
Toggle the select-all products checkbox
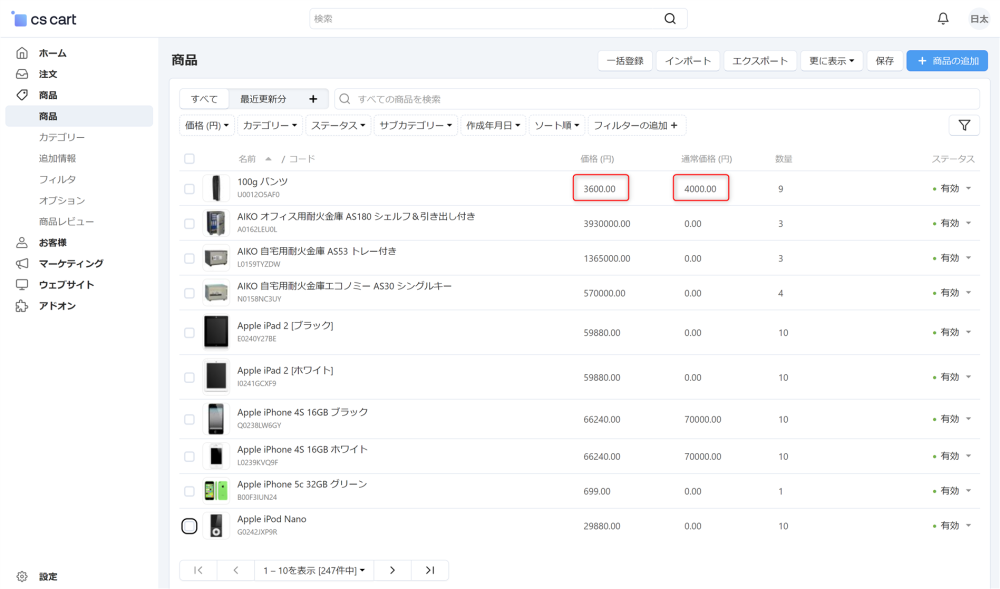(189, 159)
